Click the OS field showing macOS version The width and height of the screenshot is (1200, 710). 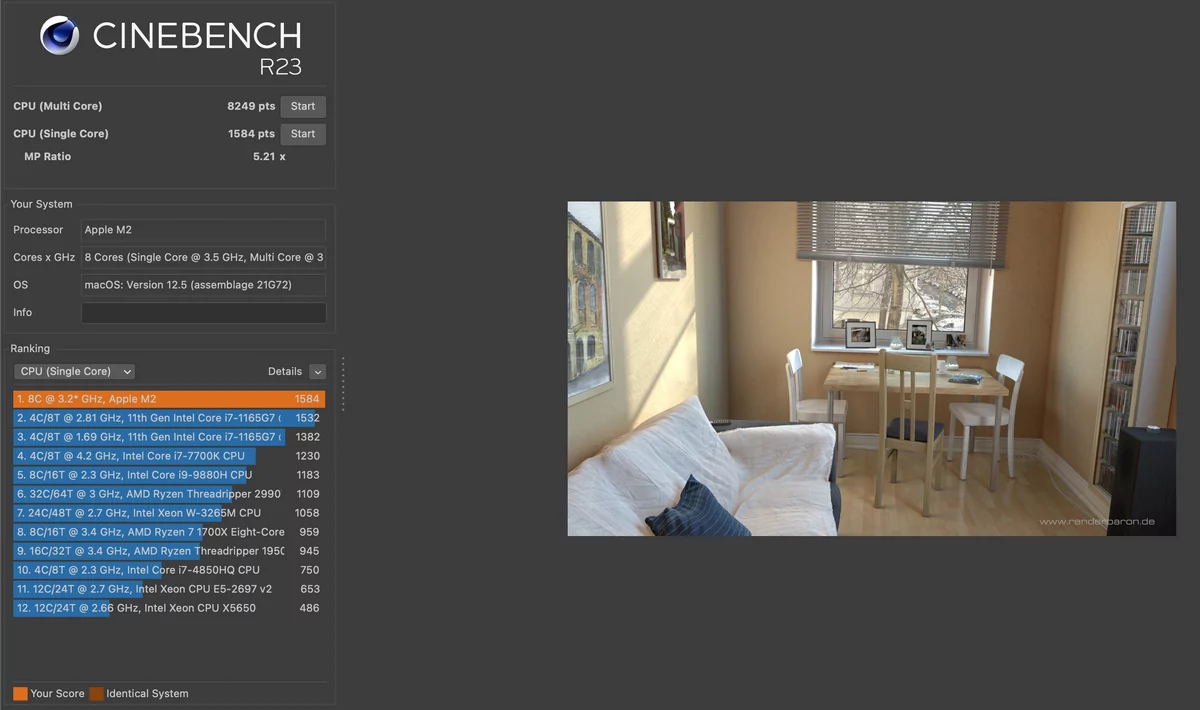(203, 285)
